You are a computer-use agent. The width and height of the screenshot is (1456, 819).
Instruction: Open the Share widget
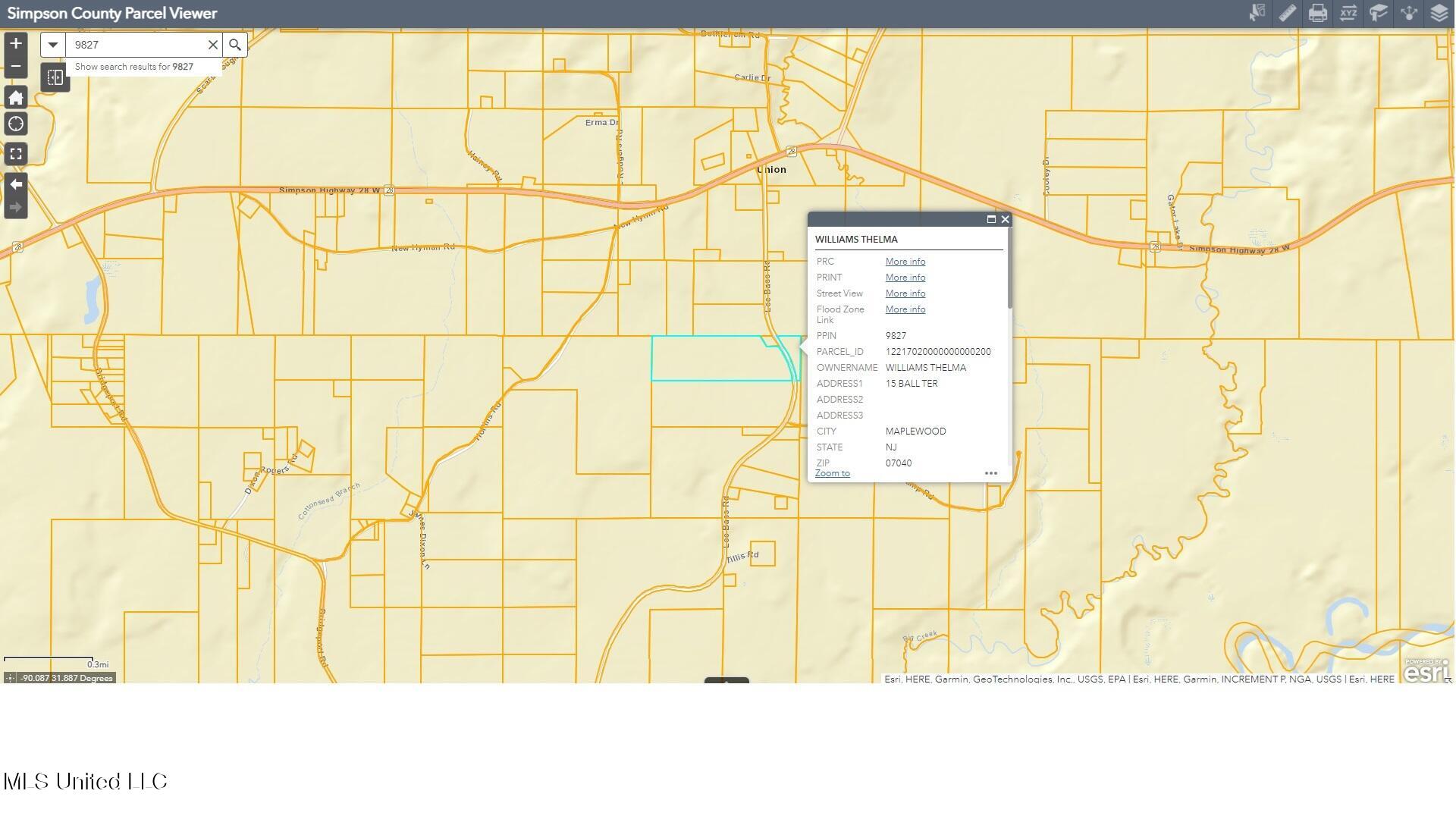click(1409, 13)
